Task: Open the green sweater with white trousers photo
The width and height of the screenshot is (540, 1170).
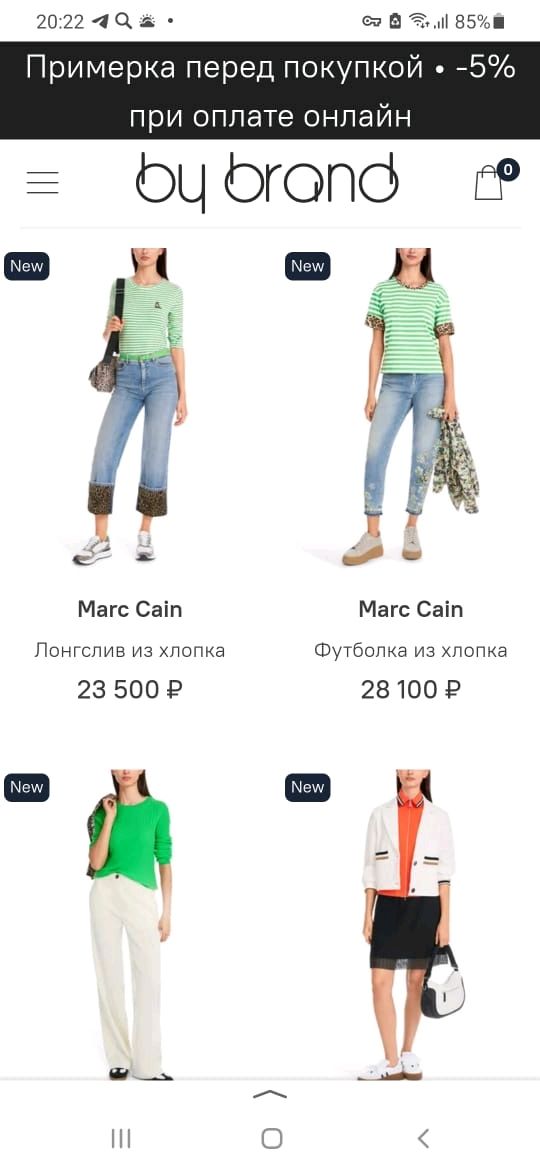Action: click(x=132, y=925)
